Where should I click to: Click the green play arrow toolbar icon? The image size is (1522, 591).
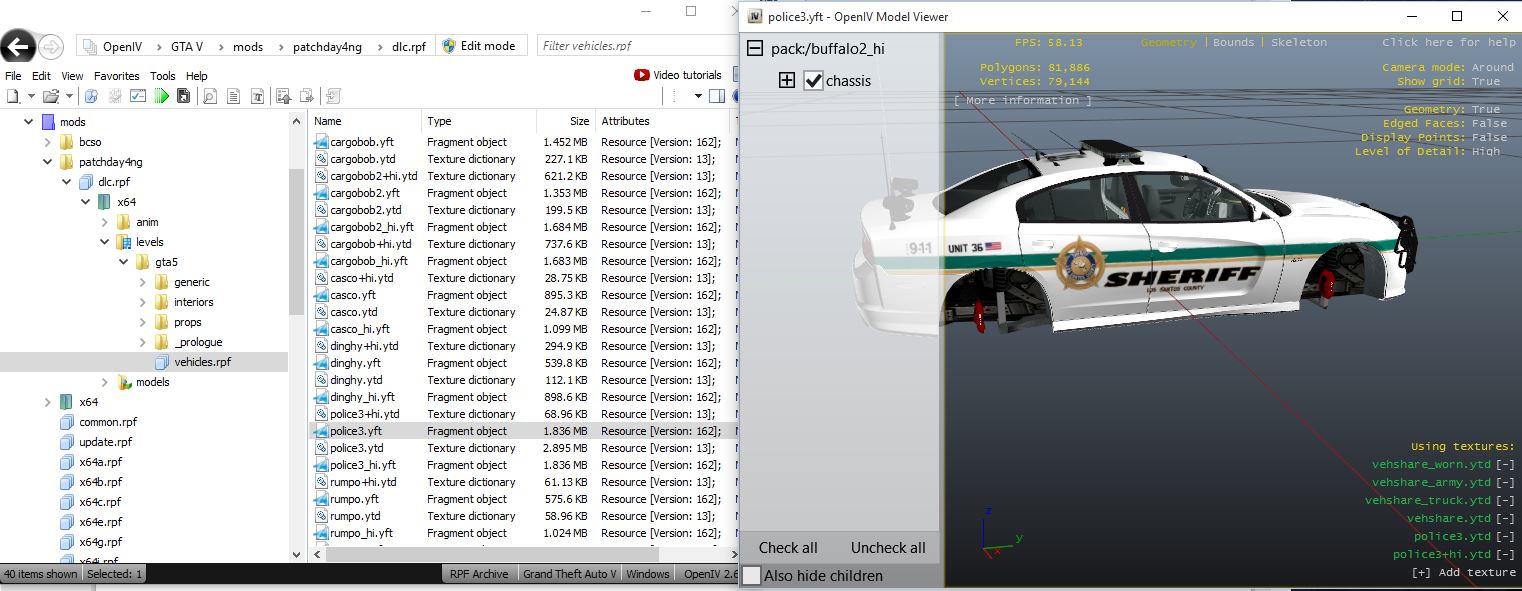(x=161, y=96)
